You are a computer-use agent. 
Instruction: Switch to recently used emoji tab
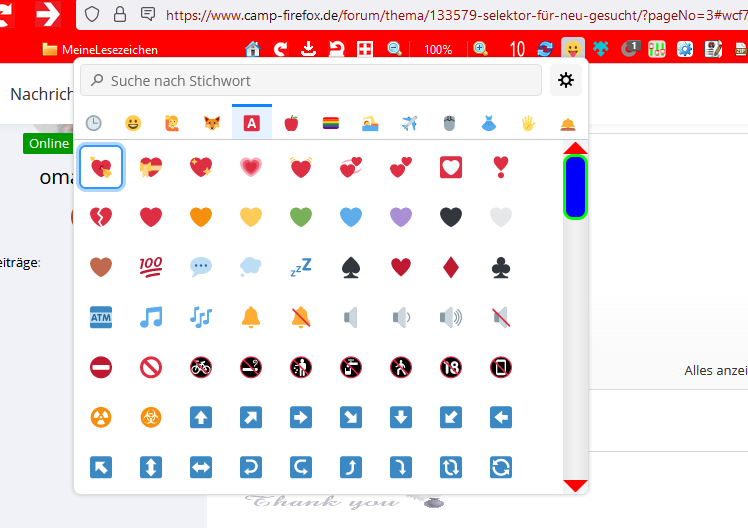[94, 123]
